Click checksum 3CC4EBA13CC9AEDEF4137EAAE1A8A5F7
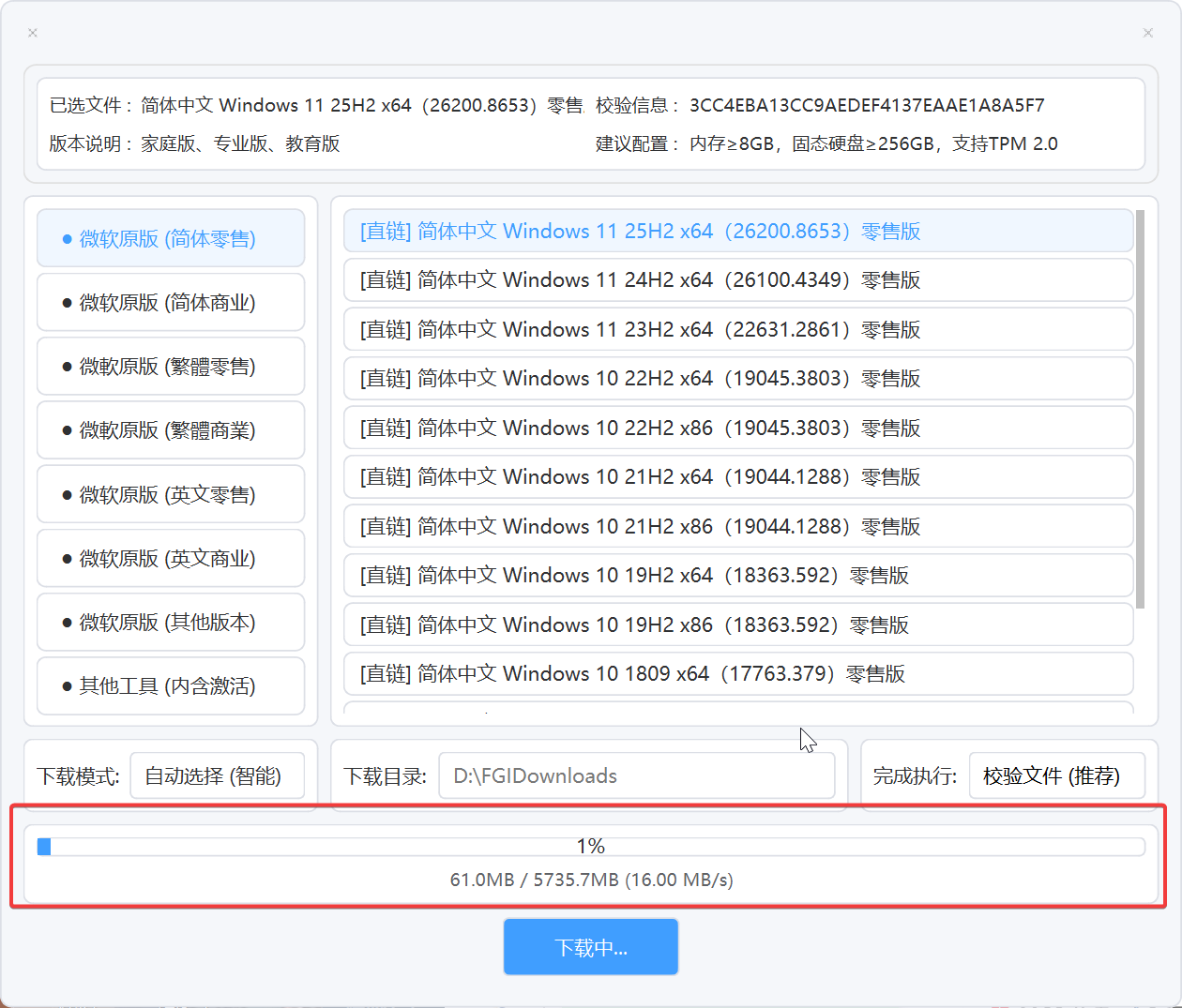 [867, 105]
